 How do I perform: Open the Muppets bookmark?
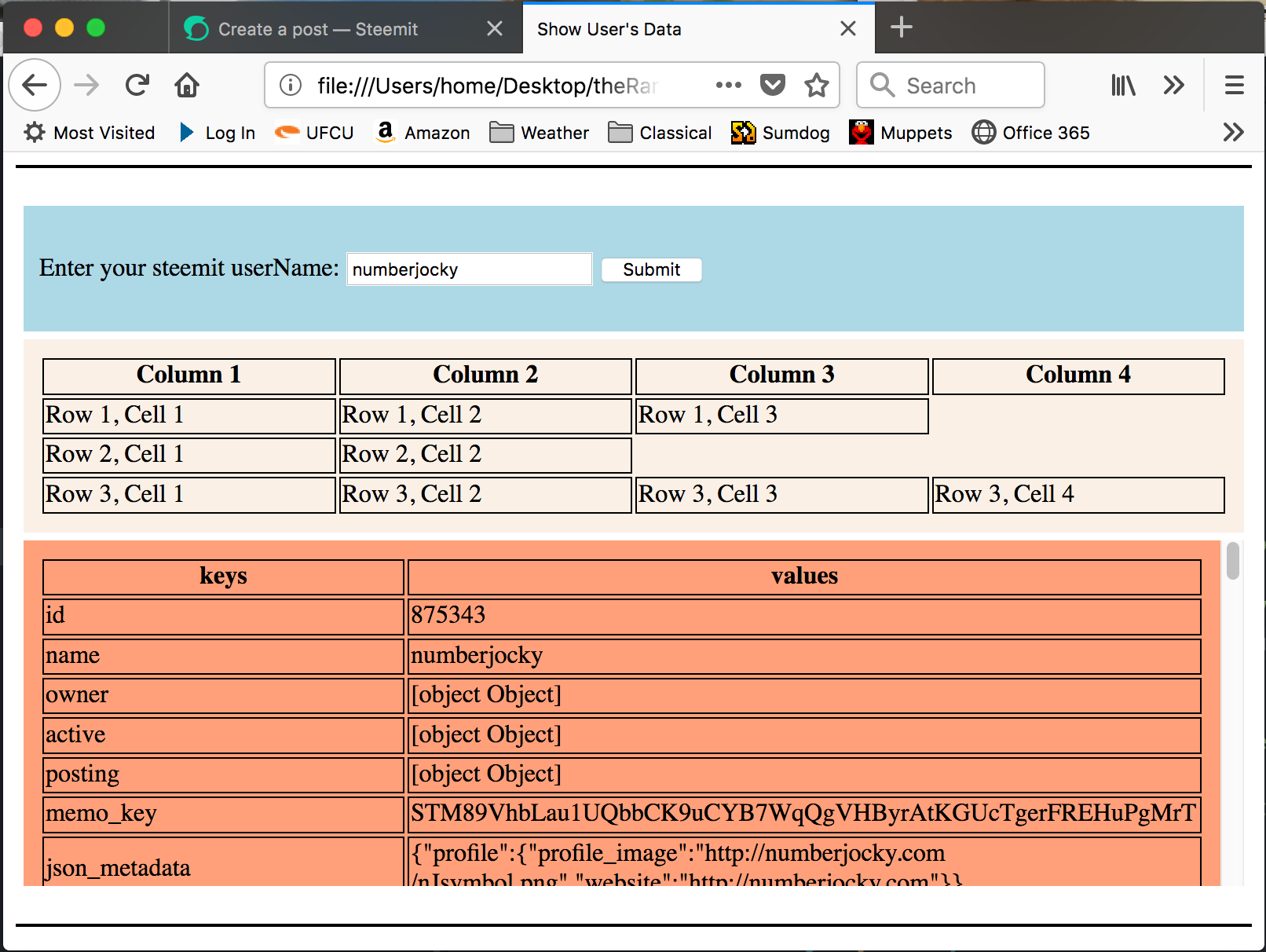pos(901,133)
